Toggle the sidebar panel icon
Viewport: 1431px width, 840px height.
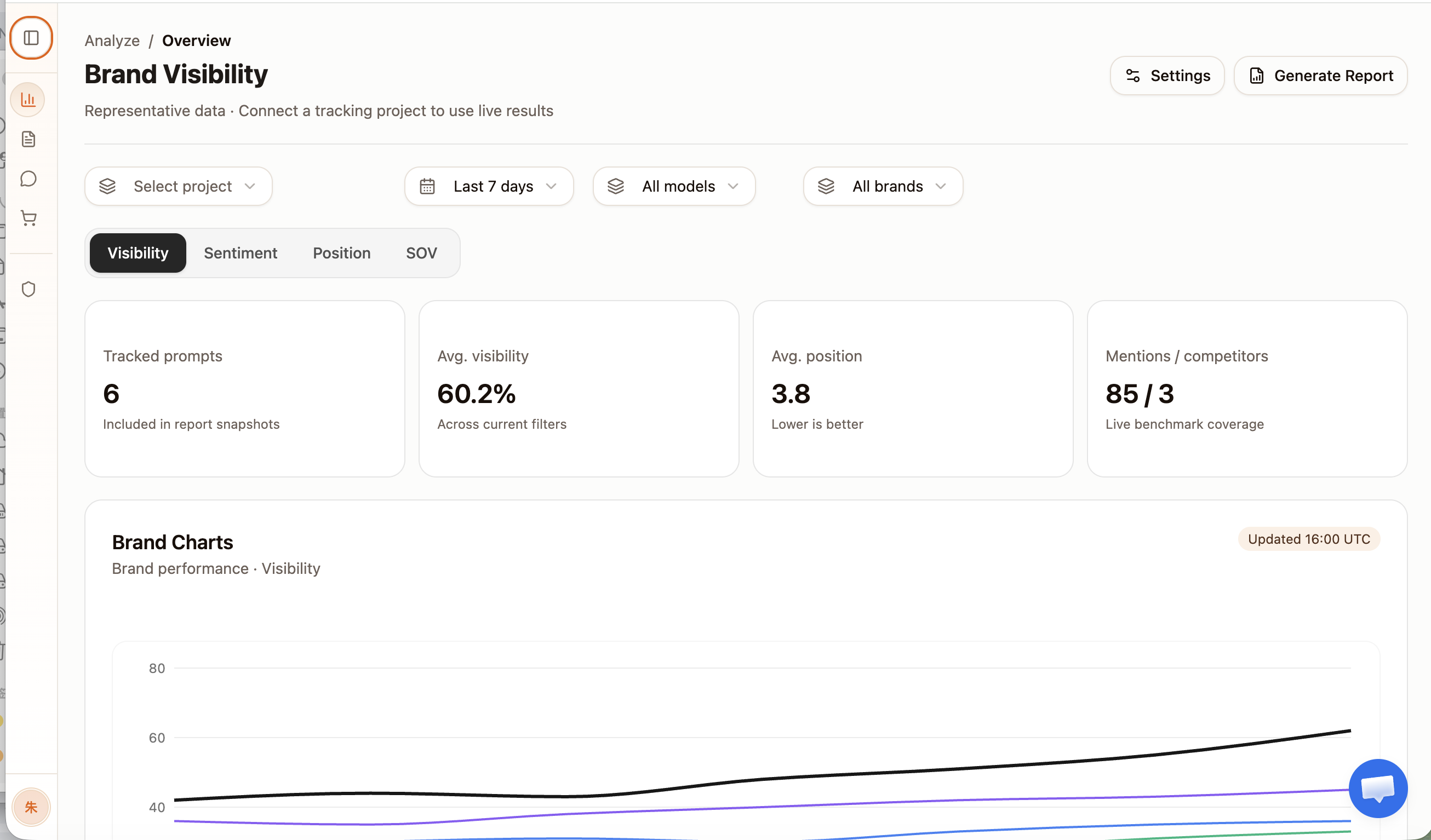[x=31, y=38]
